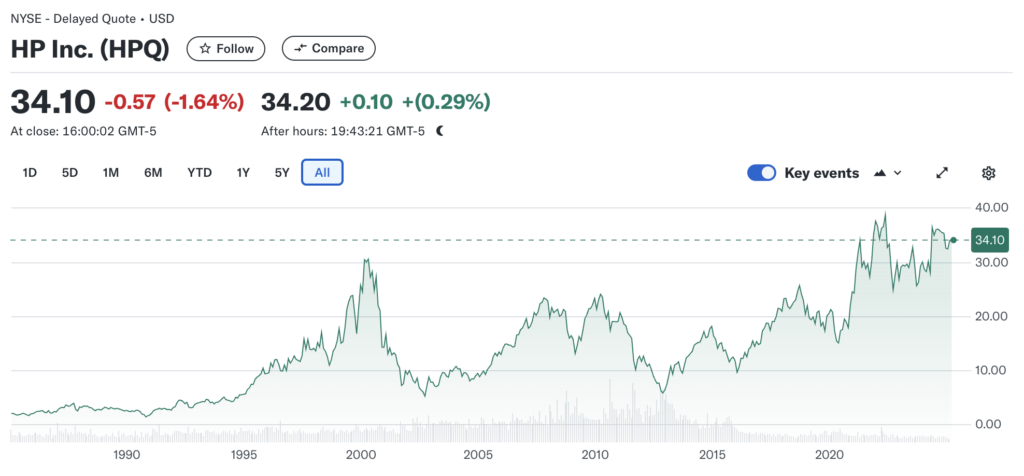The image size is (1024, 476).
Task: Click the HP Inc. (HPQ) title
Action: [x=91, y=48]
